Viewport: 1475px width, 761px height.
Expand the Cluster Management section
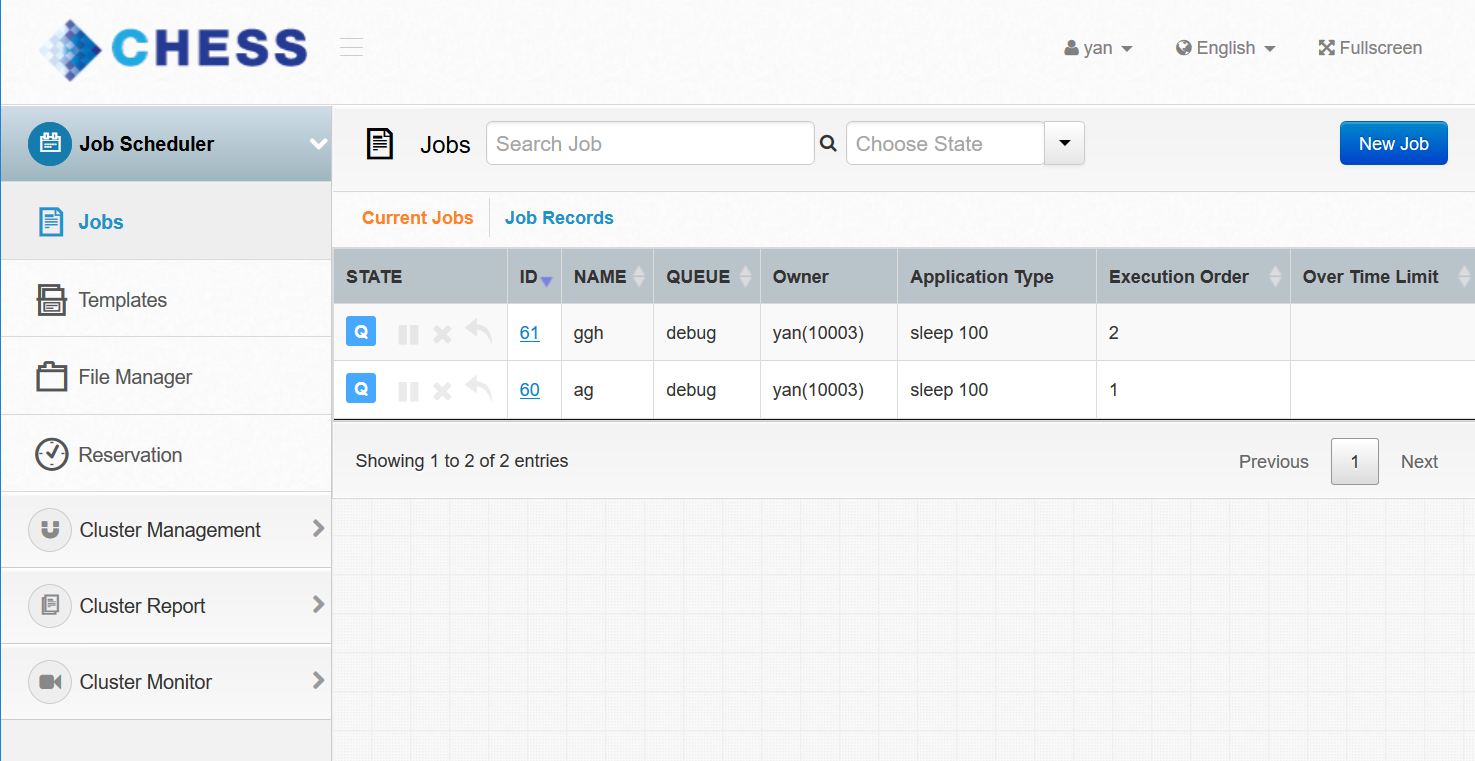(x=319, y=528)
